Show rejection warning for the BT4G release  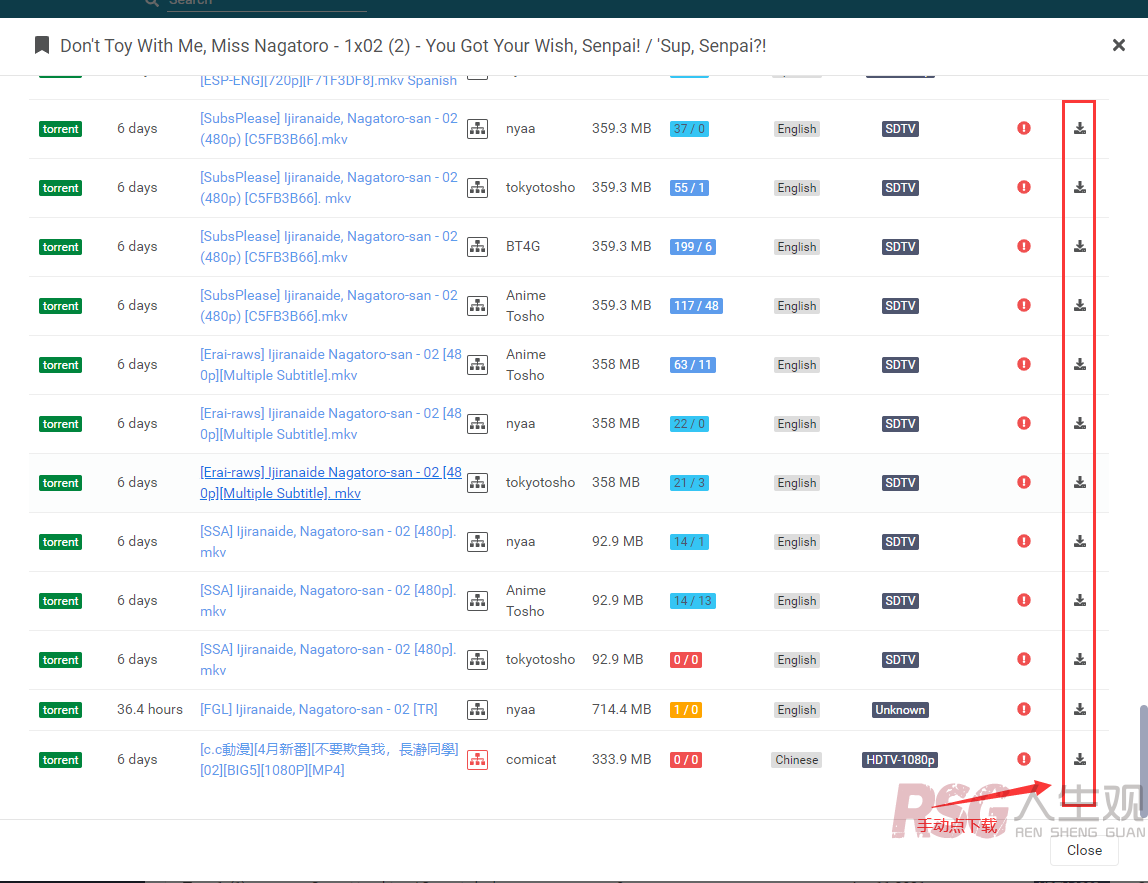point(1024,246)
